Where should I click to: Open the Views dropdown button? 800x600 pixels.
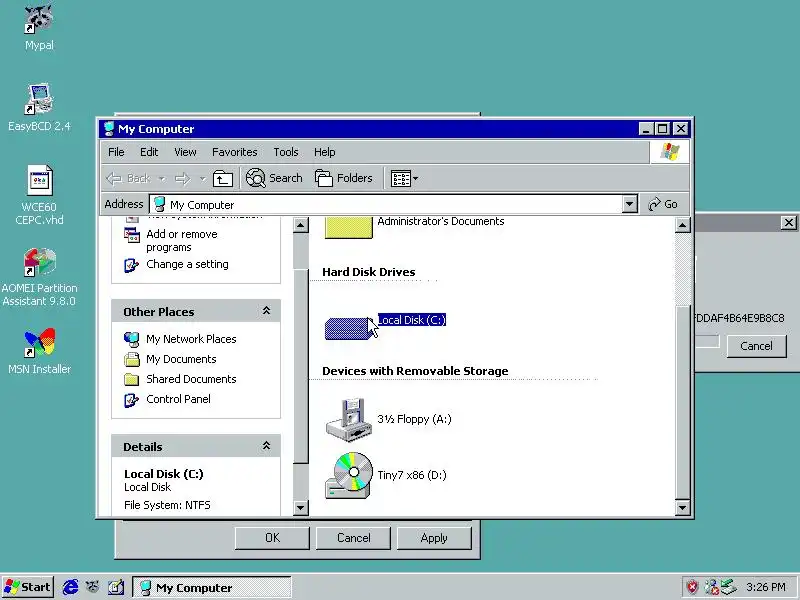point(405,178)
